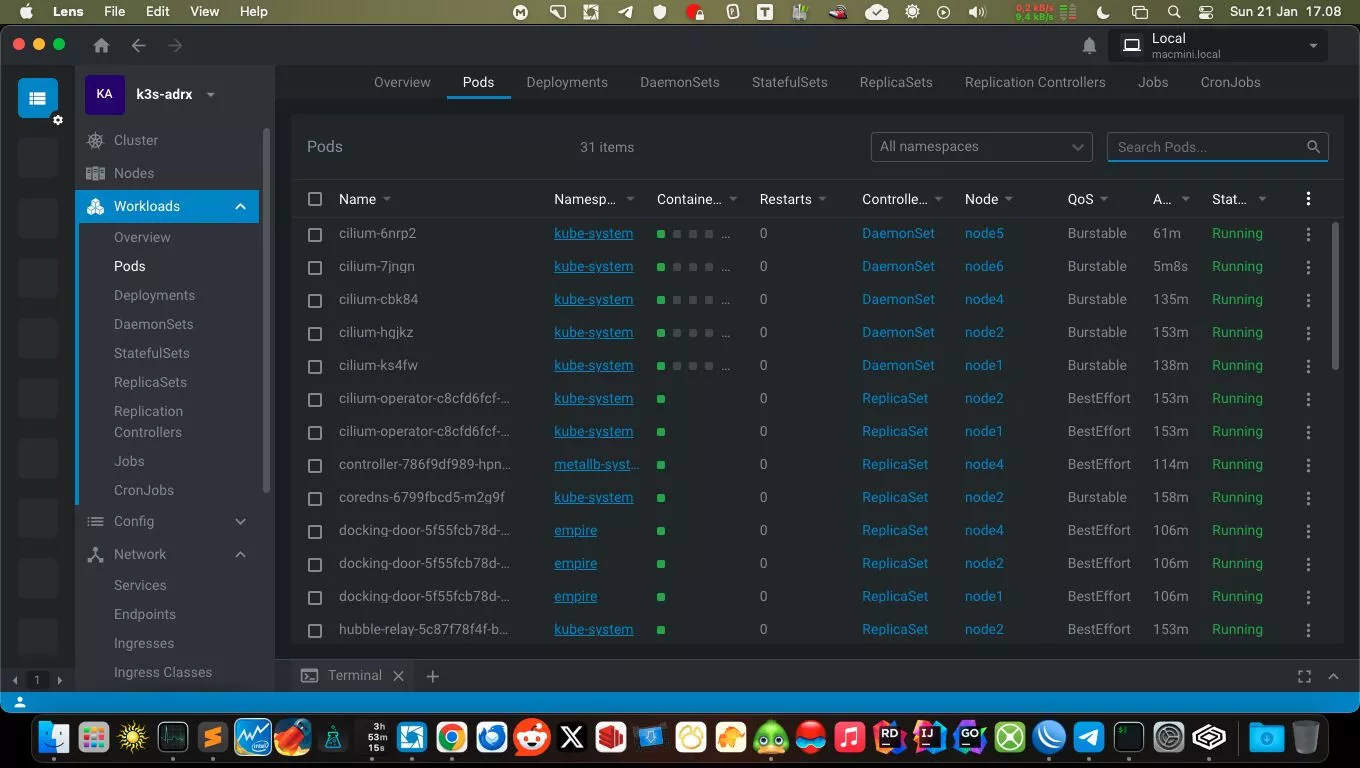Collapse the Network sidebar section
1360x768 pixels.
coord(240,555)
